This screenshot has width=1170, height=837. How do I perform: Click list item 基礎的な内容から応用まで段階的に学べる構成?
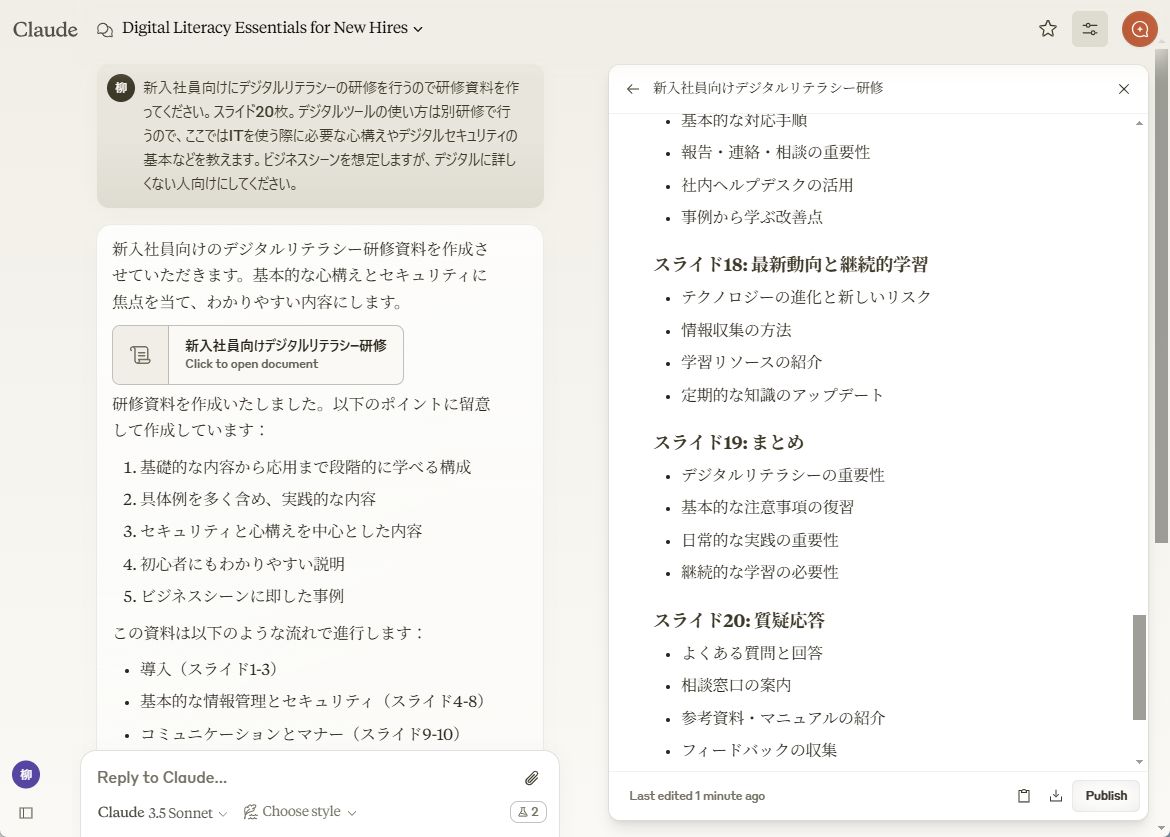click(x=306, y=467)
